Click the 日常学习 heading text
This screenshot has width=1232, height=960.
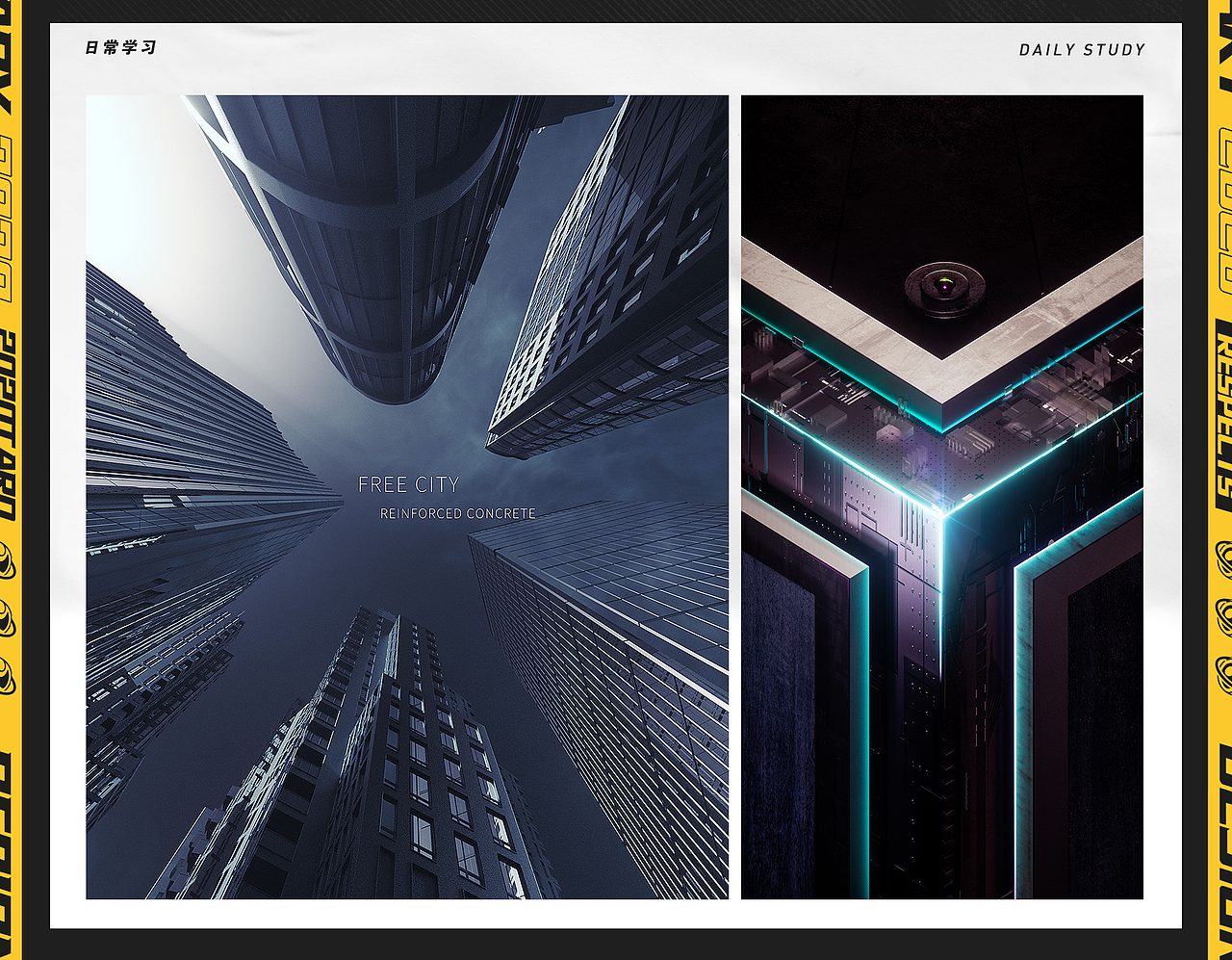(x=120, y=47)
